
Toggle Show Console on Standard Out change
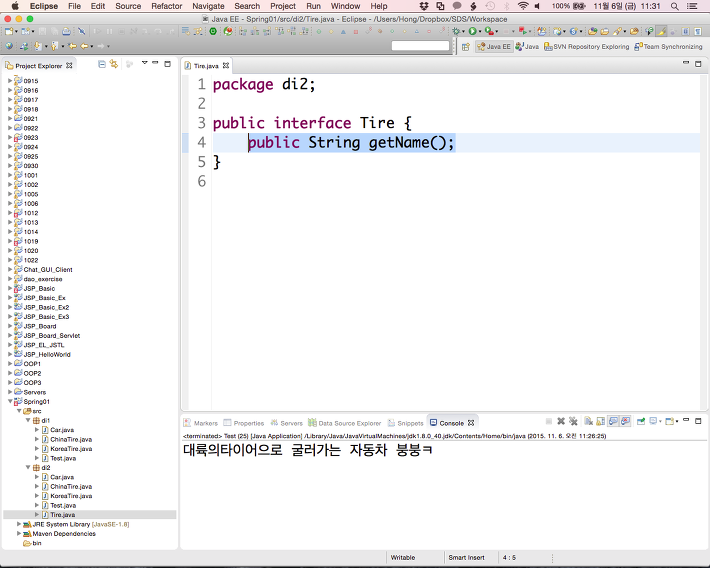pos(614,421)
